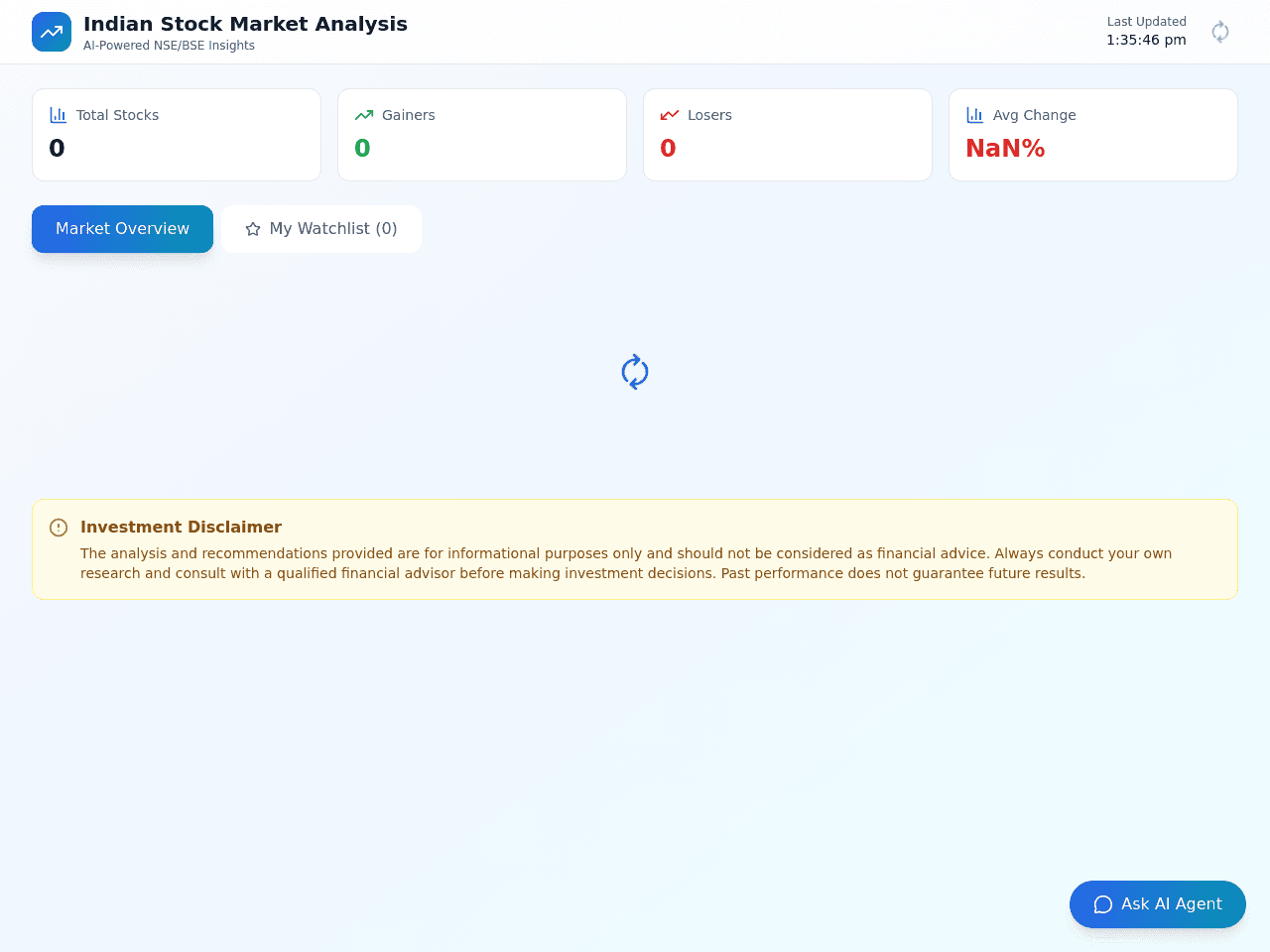This screenshot has width=1270, height=952.
Task: Click the blue loading spinner icon
Action: point(635,372)
